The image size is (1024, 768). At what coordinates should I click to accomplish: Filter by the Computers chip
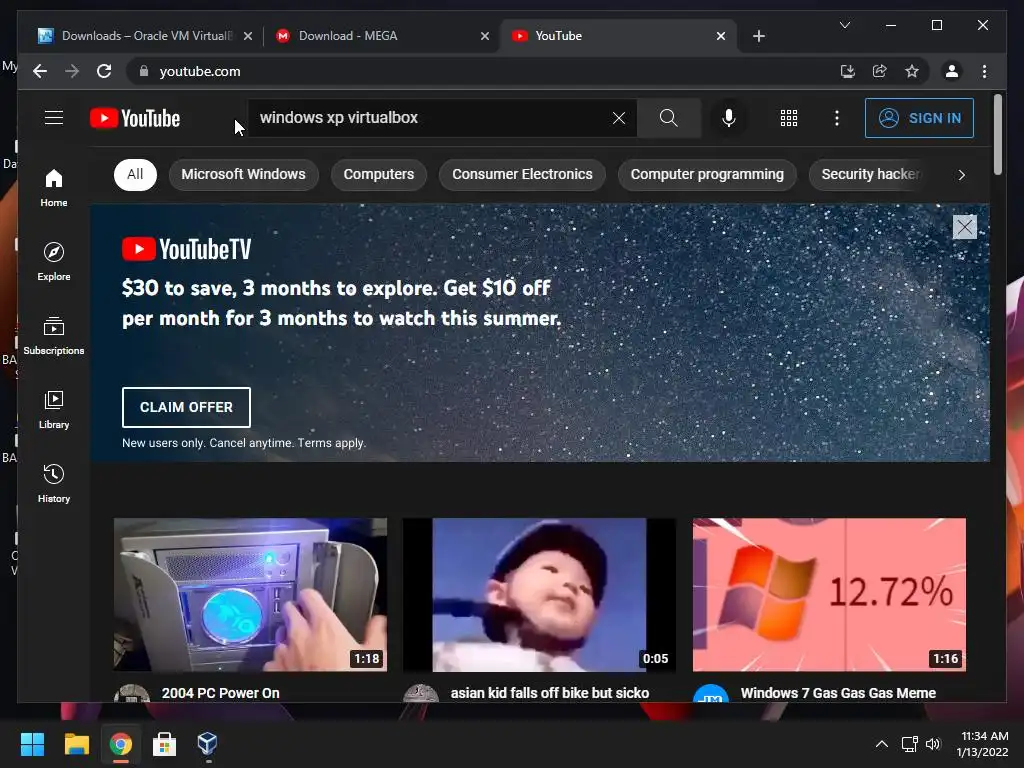coord(379,174)
